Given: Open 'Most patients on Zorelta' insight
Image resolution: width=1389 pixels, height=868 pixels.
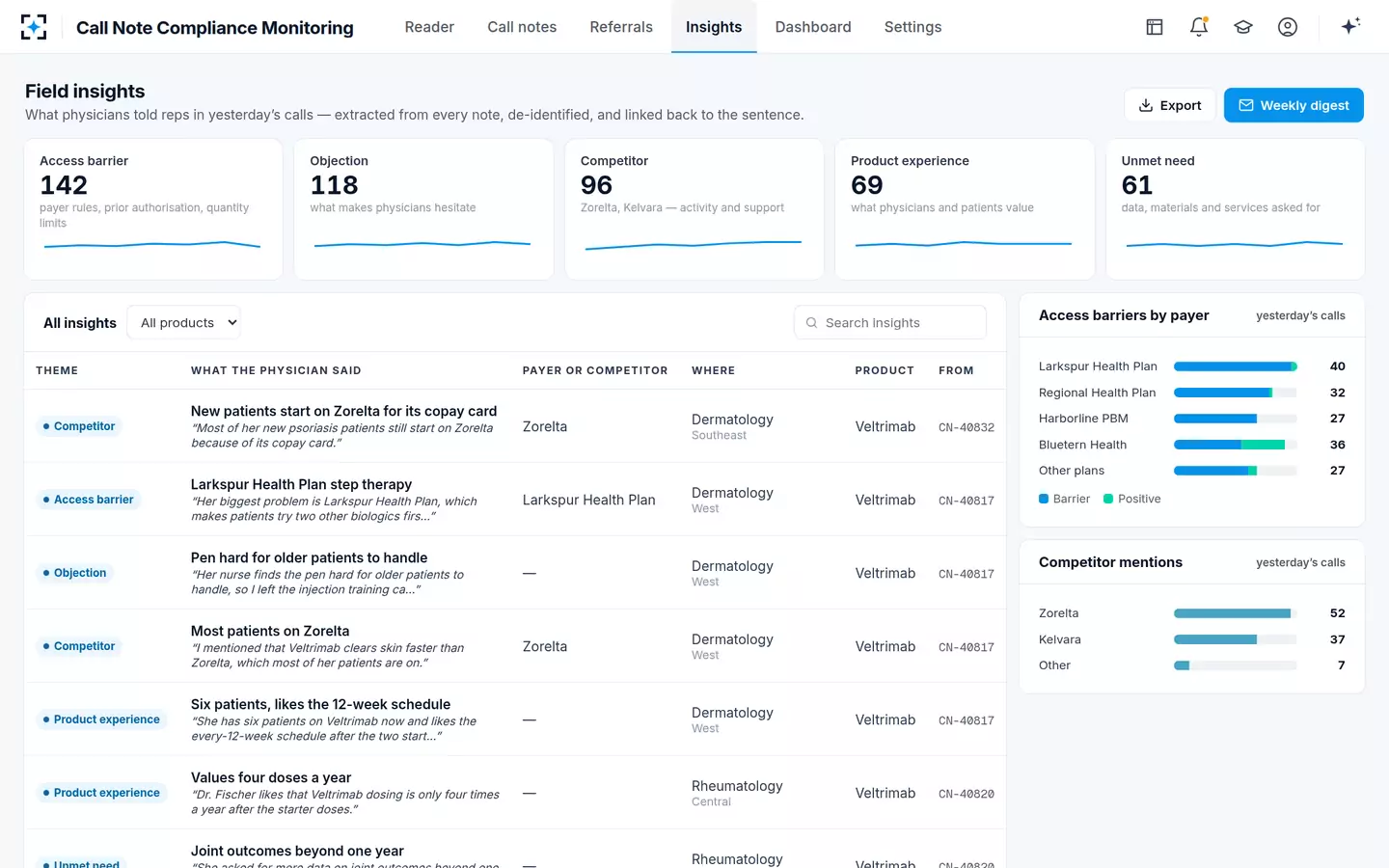Looking at the screenshot, I should click(270, 631).
